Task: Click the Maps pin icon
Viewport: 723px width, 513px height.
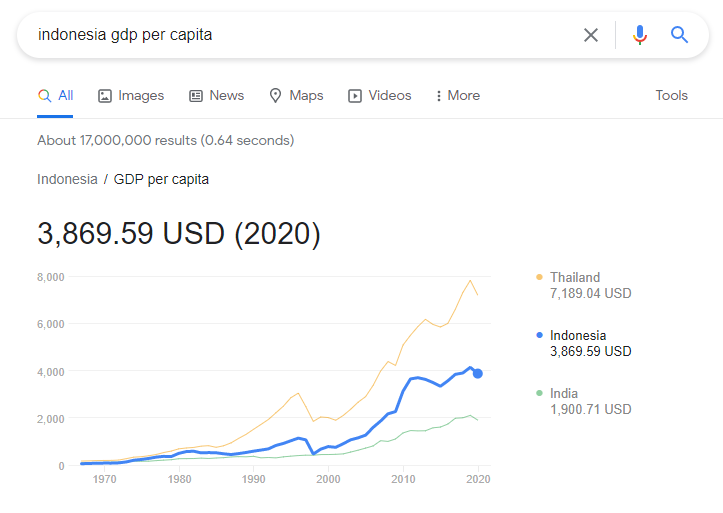Action: pyautogui.click(x=276, y=96)
